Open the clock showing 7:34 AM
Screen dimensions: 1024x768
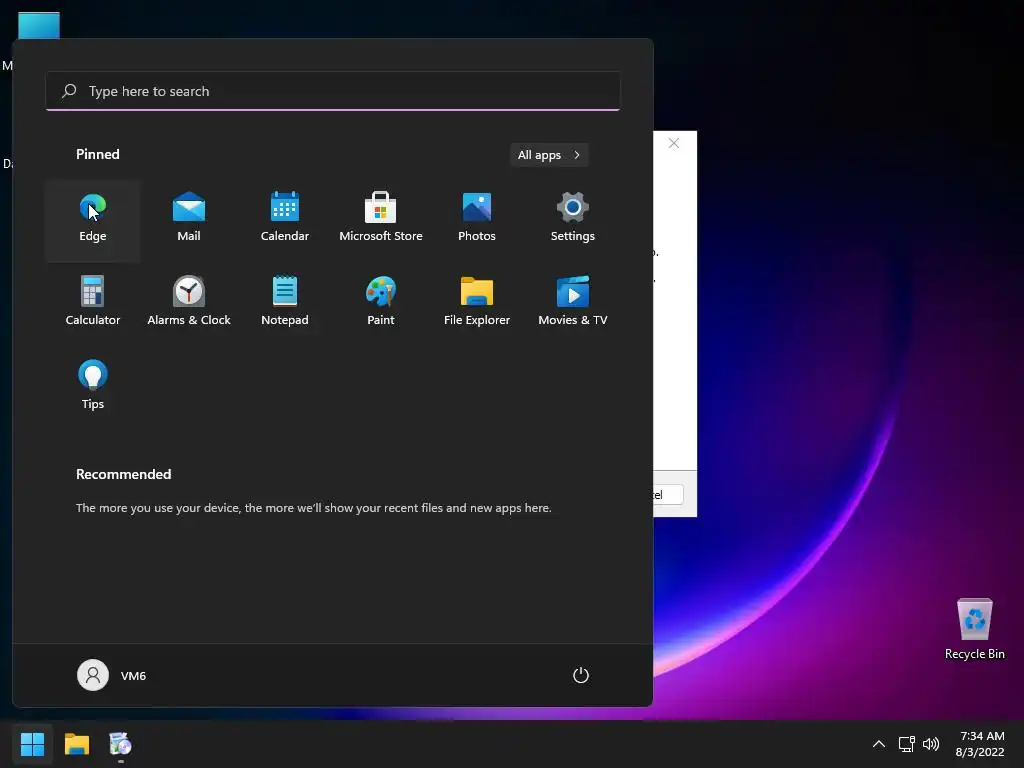[x=980, y=744]
